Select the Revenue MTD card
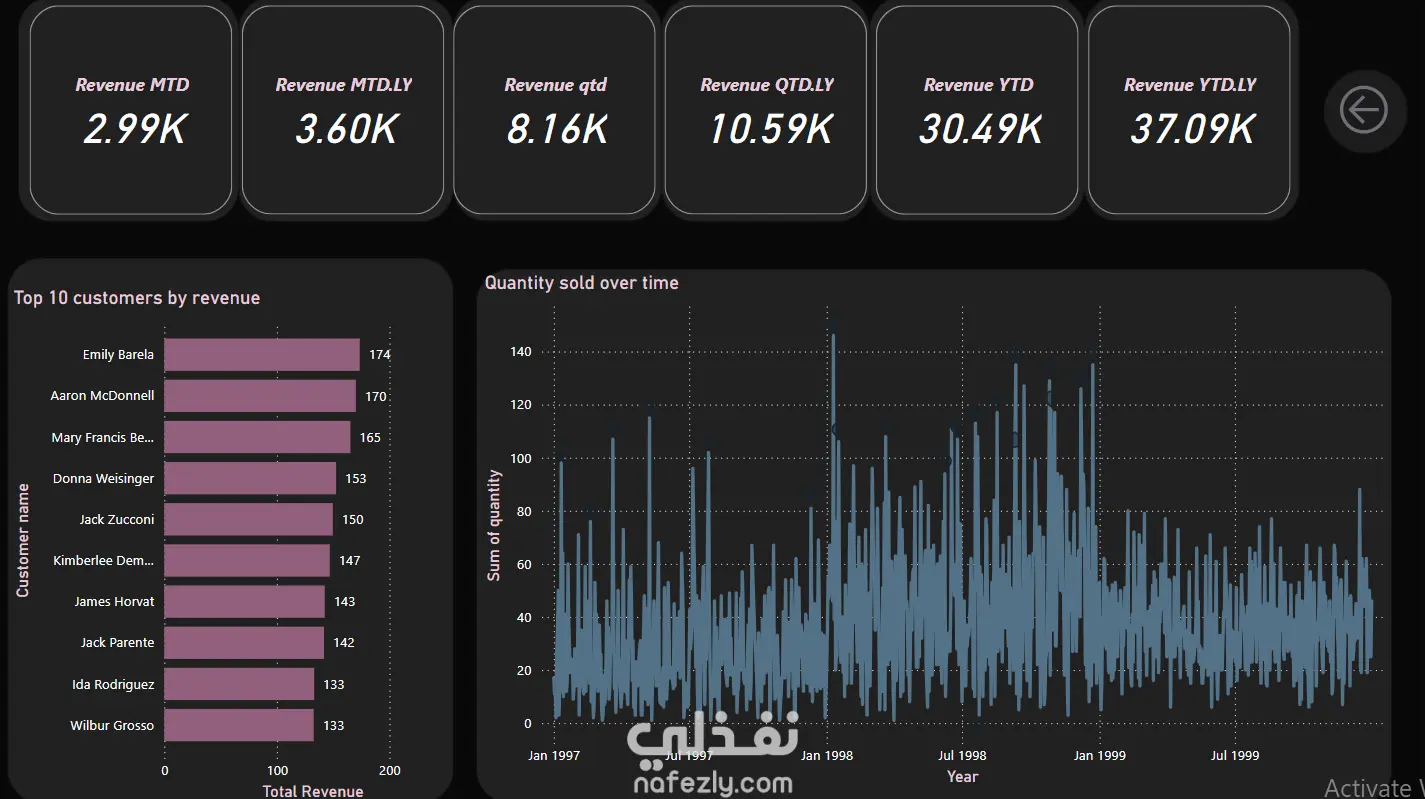This screenshot has width=1425, height=799. coord(131,110)
